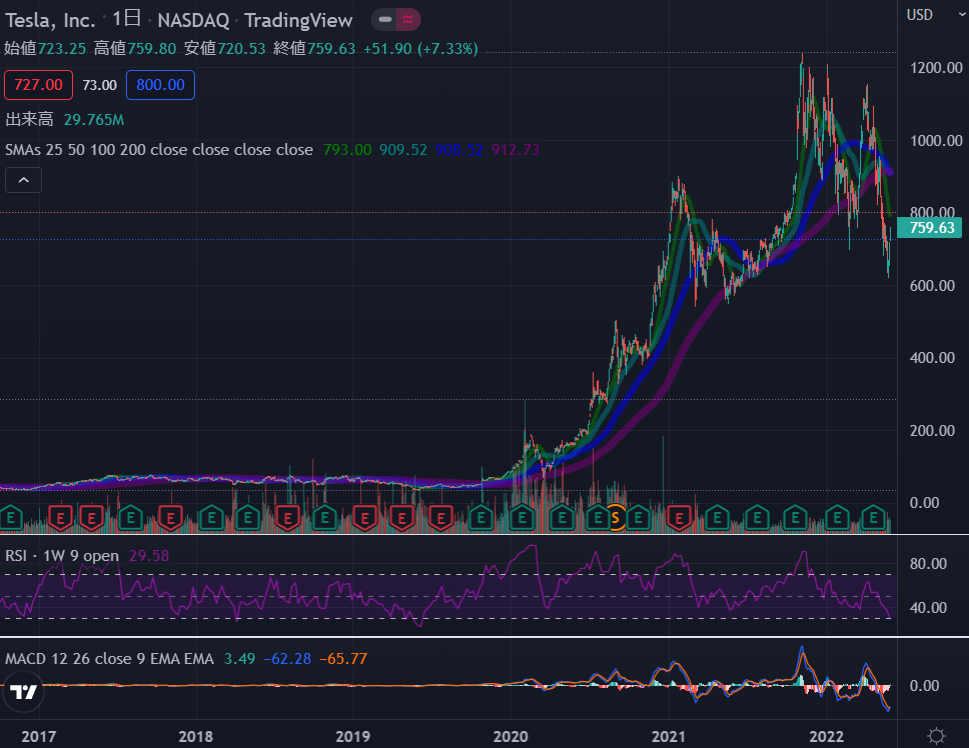Image resolution: width=969 pixels, height=748 pixels.
Task: Click the MACD signal value -65.77
Action: click(x=343, y=659)
